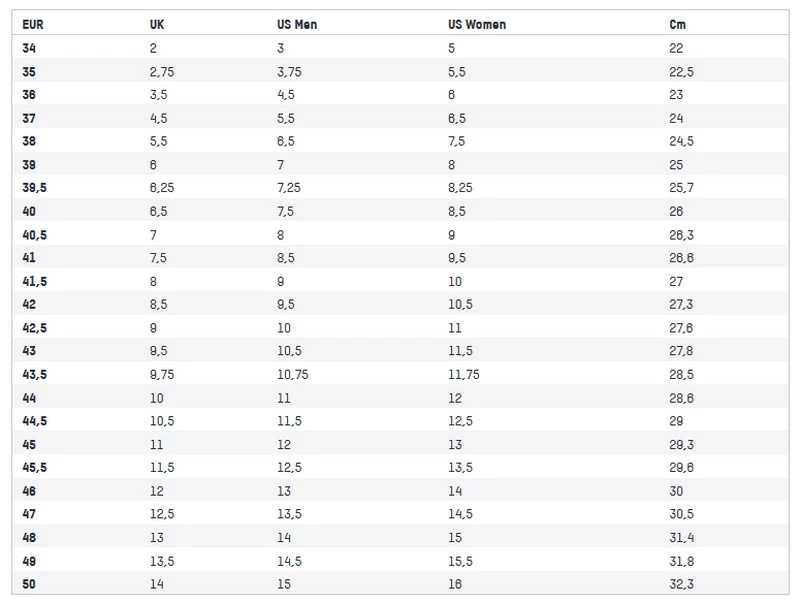This screenshot has height=602, width=800.
Task: Select EUR size 42 row label
Action: pos(28,305)
